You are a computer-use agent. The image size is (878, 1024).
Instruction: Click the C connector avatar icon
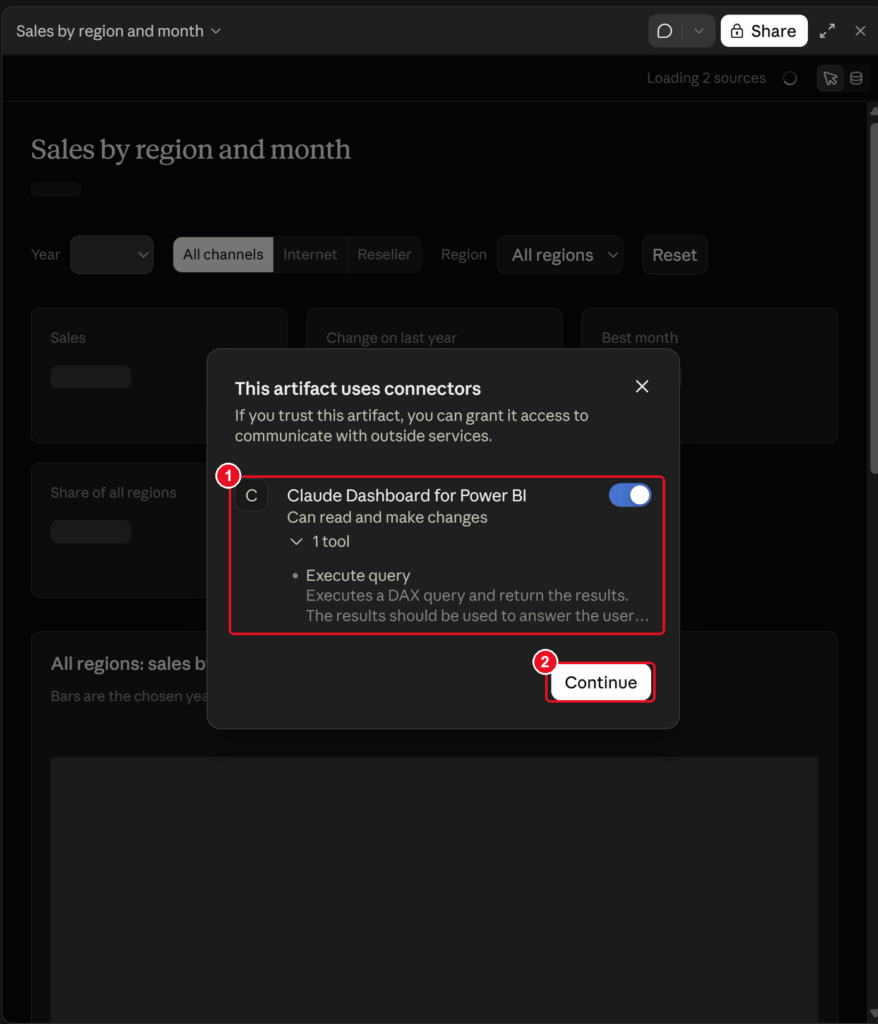[x=252, y=496]
